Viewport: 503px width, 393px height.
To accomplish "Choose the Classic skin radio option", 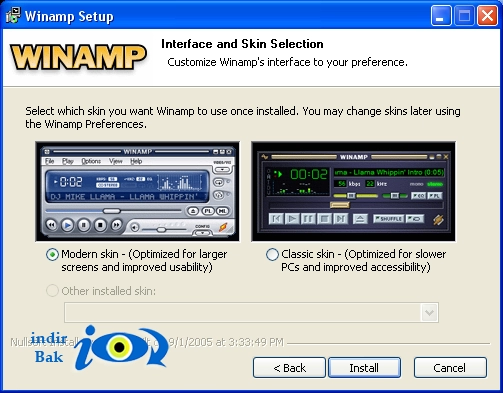I will point(272,255).
